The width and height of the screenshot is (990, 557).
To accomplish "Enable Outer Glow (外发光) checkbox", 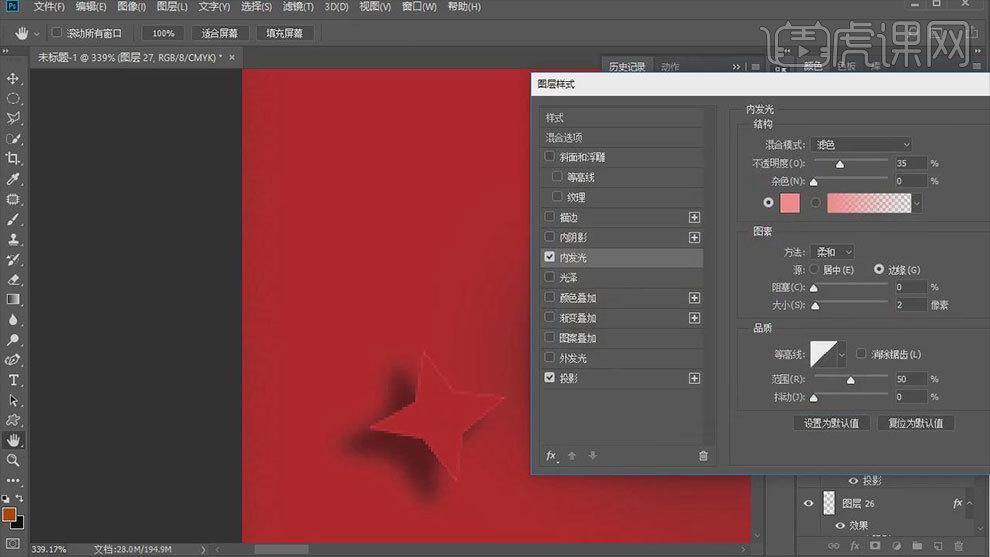I will click(x=549, y=357).
